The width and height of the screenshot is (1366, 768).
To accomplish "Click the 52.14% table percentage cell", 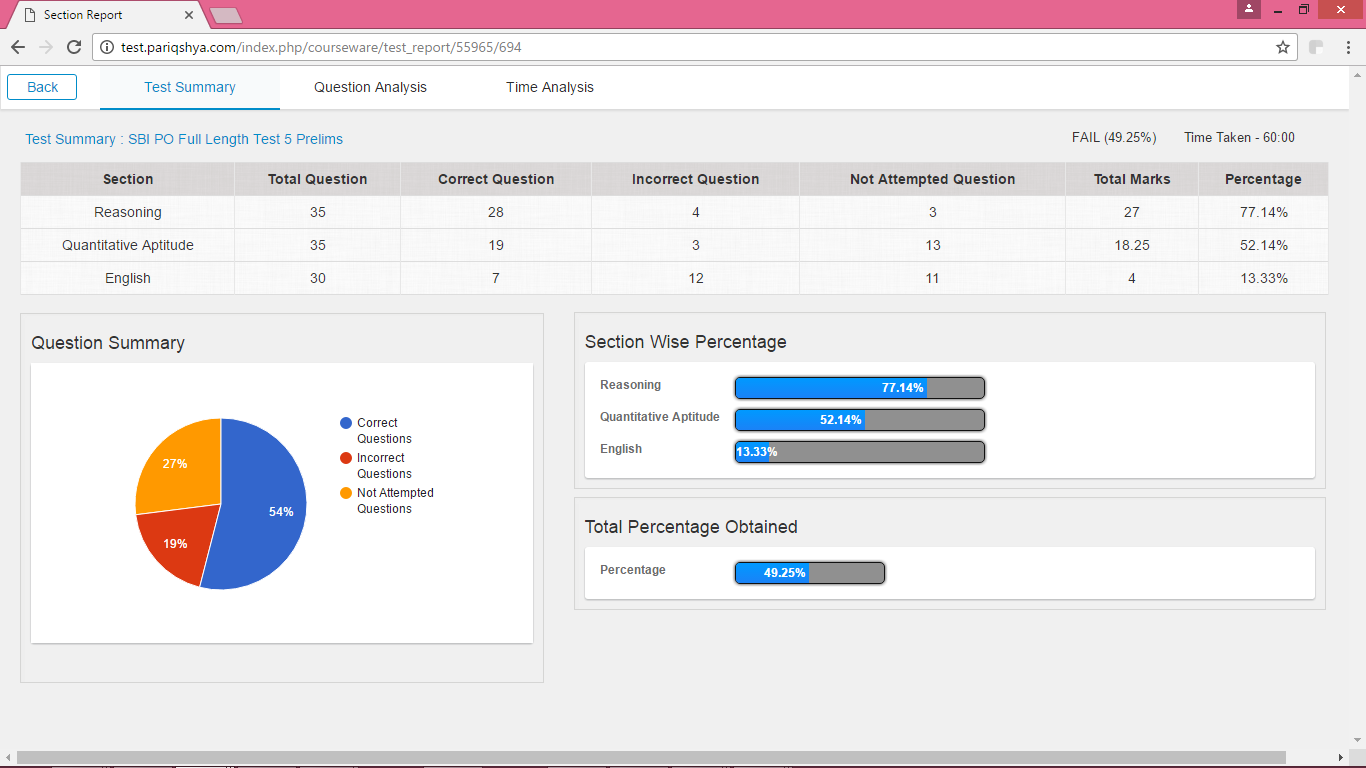I will [1264, 245].
